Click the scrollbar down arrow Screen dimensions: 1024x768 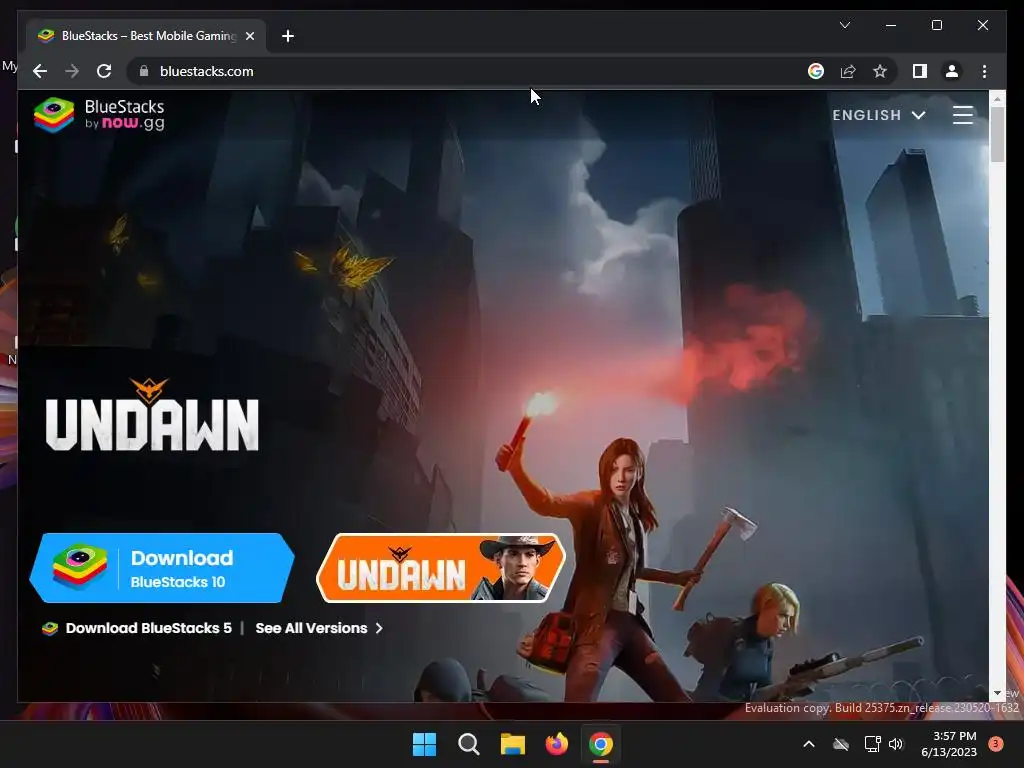pos(997,693)
